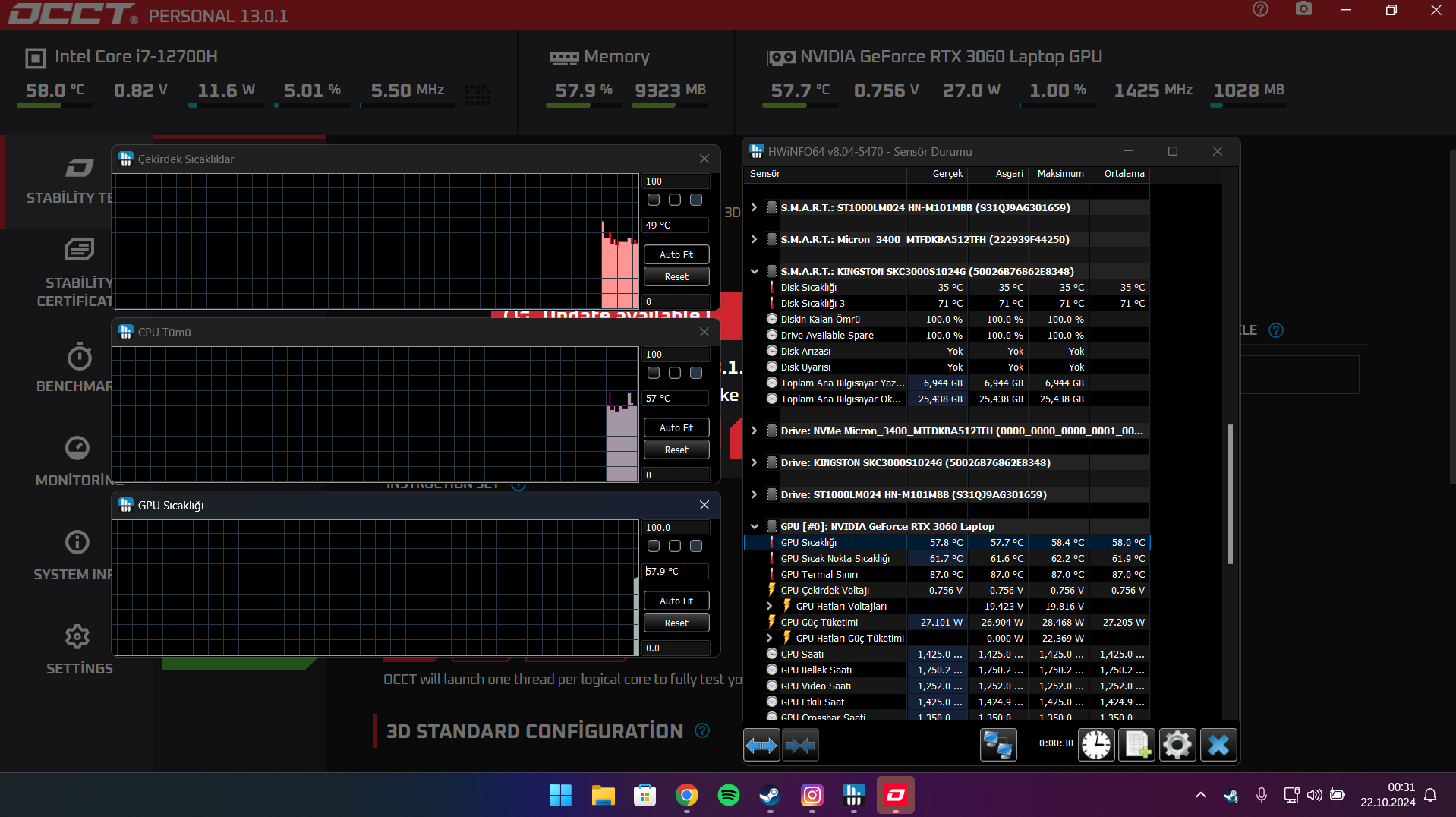Expand Drive NVMe Micron_3400 sensor group
The height and width of the screenshot is (817, 1456).
[754, 431]
